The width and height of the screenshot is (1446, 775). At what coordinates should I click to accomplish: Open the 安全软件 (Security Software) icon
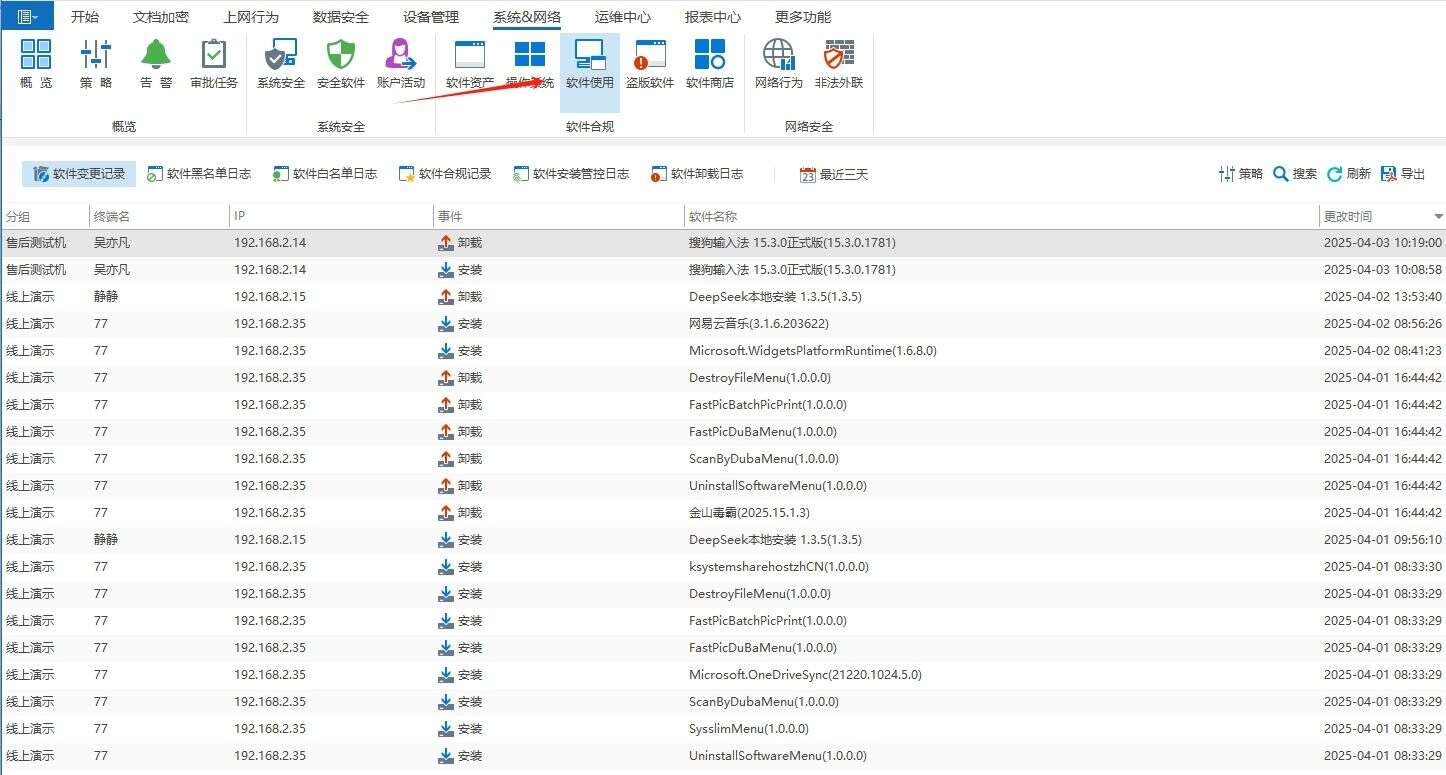click(340, 62)
